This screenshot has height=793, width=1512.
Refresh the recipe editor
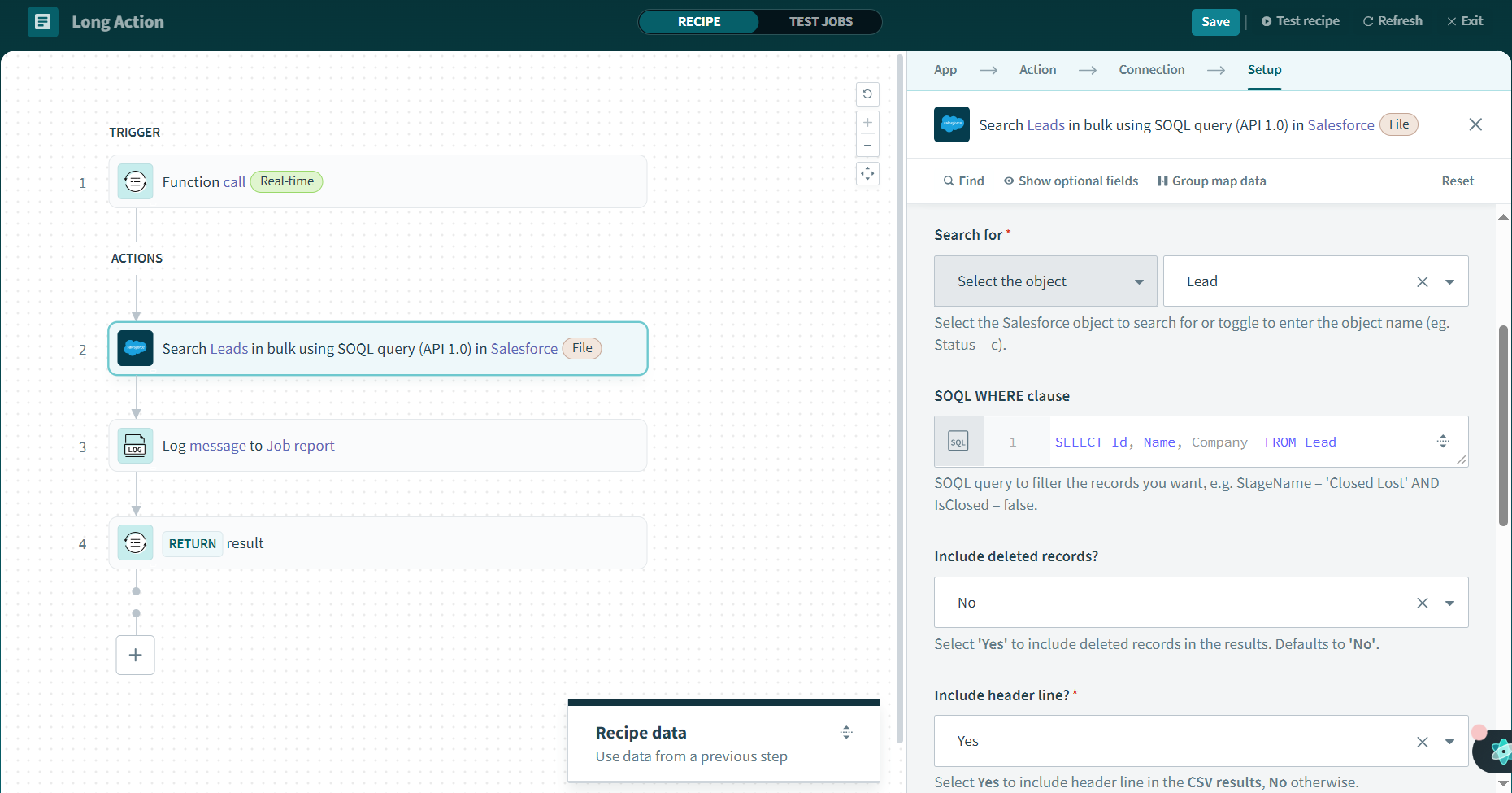click(x=1393, y=21)
